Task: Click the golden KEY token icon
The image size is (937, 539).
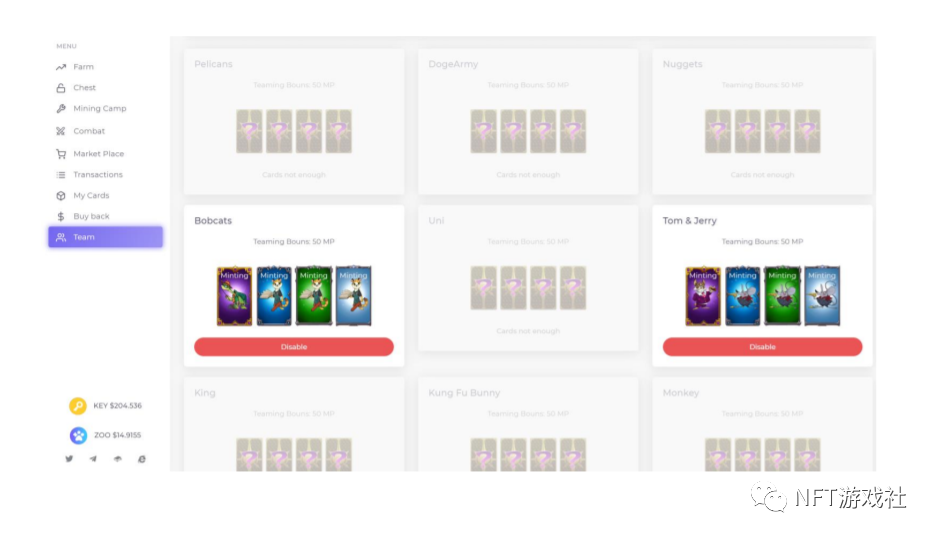Action: 78,406
